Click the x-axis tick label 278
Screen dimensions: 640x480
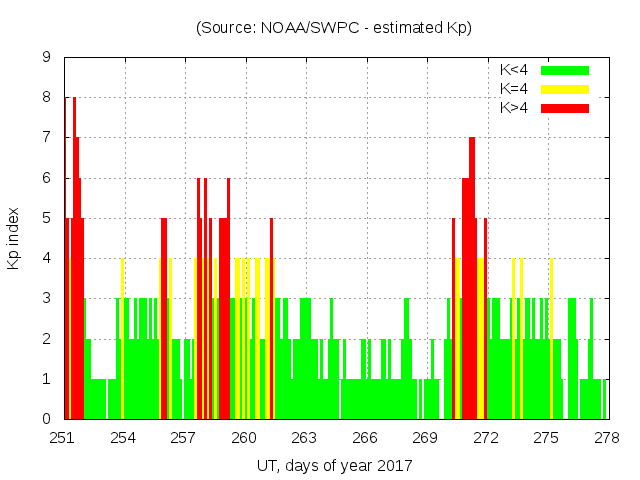(x=606, y=438)
